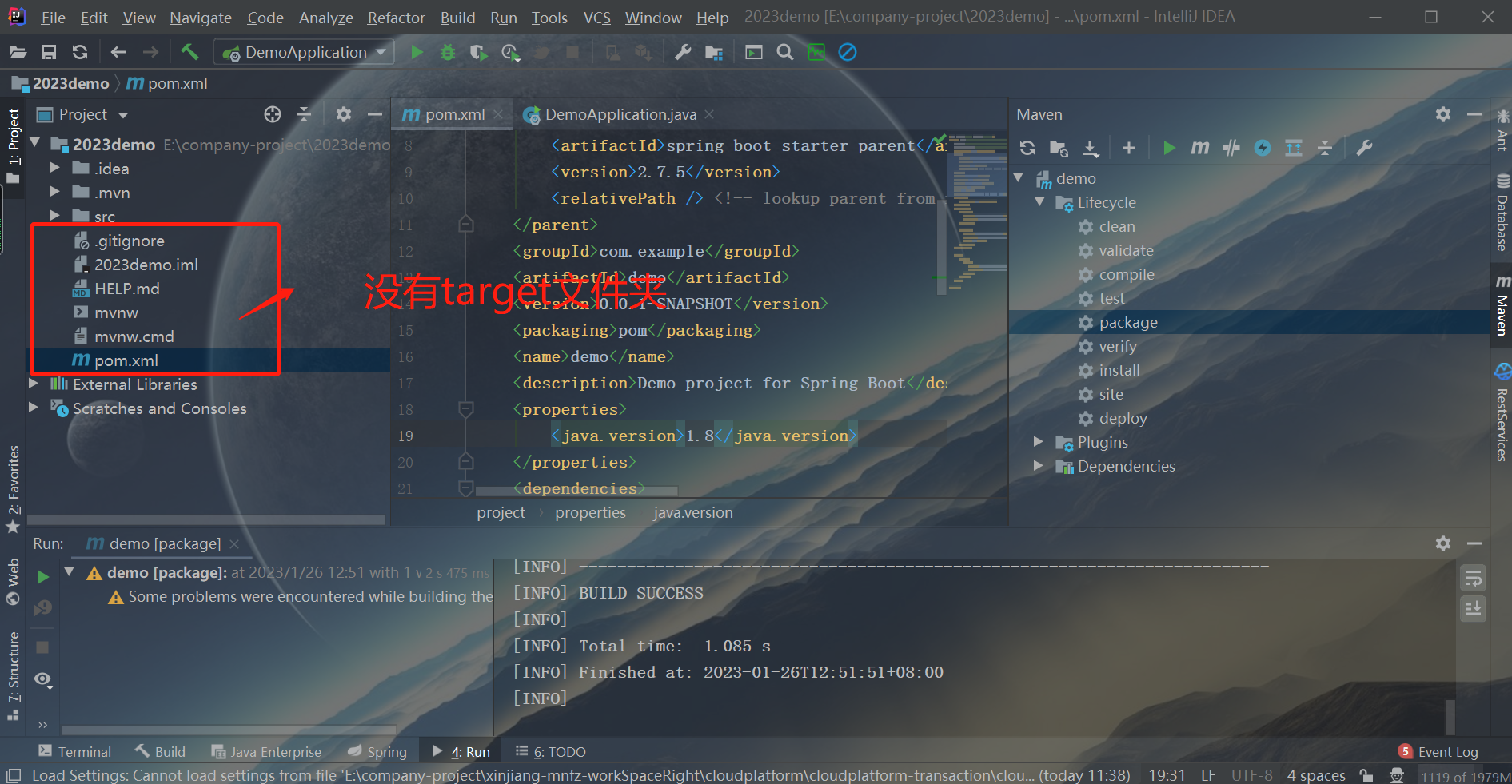The image size is (1512, 784).
Task: Open Maven settings wrench icon
Action: (1364, 148)
